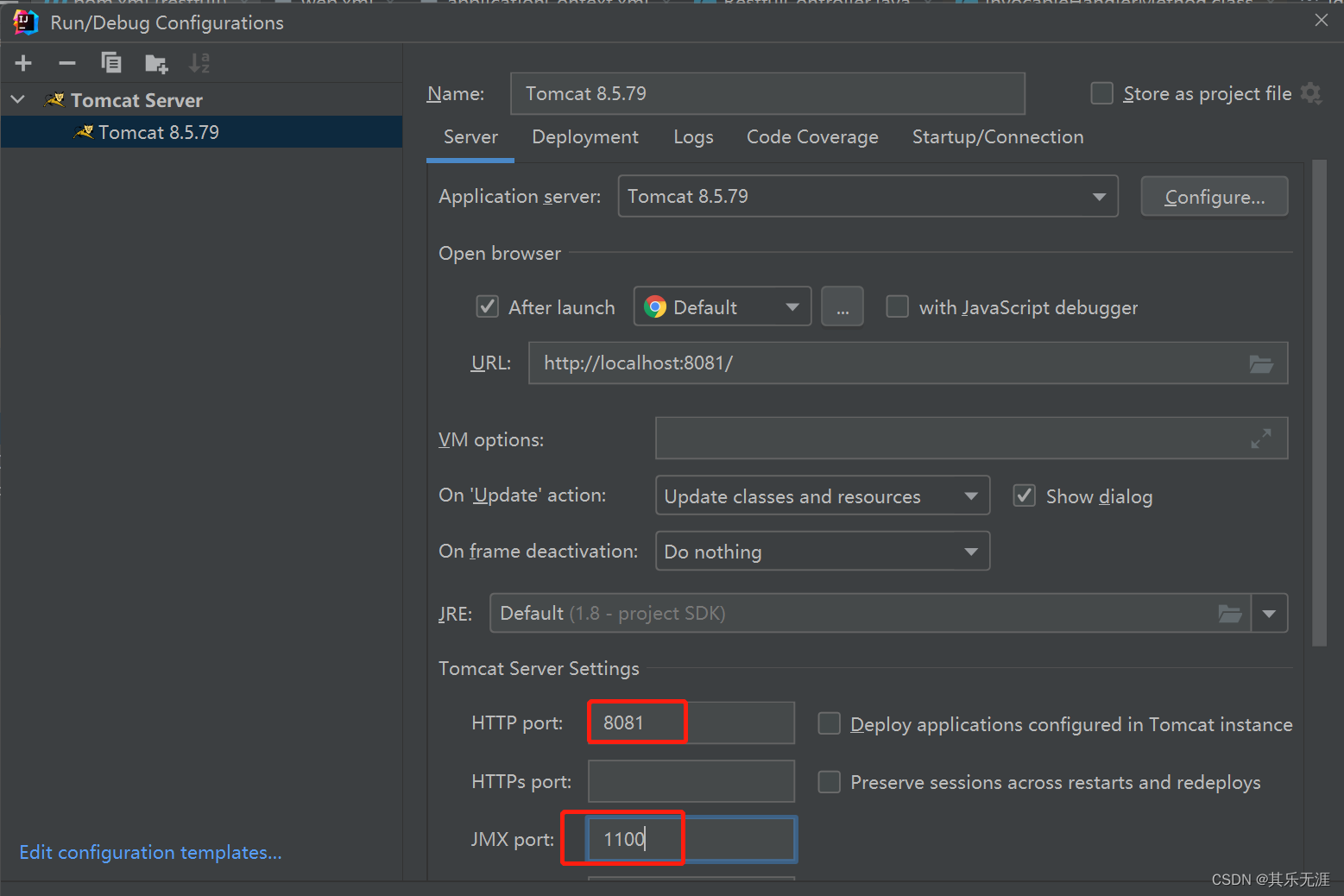Click the browser ellipsis button
Screen dimensions: 1344x896
(842, 306)
